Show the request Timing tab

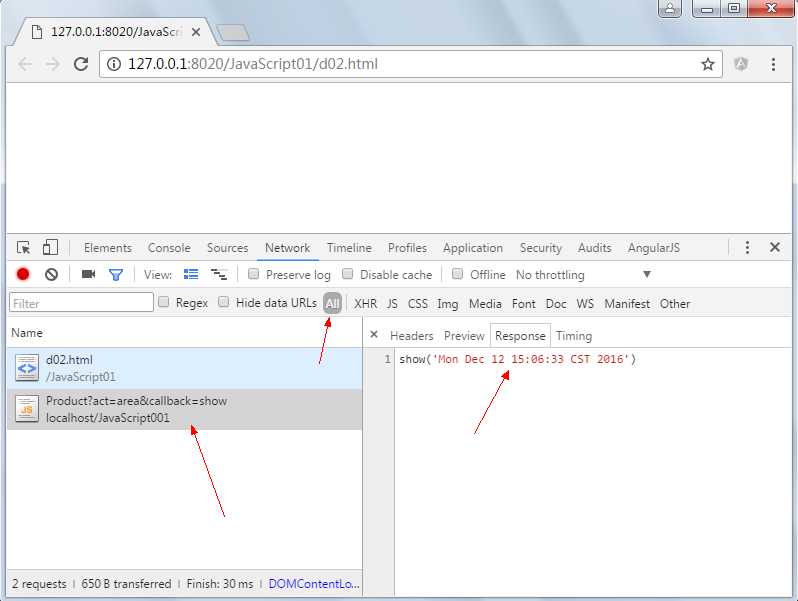[574, 336]
